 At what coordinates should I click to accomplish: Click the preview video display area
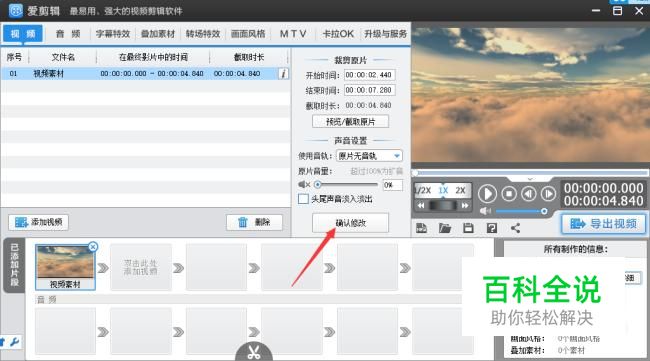pos(531,95)
